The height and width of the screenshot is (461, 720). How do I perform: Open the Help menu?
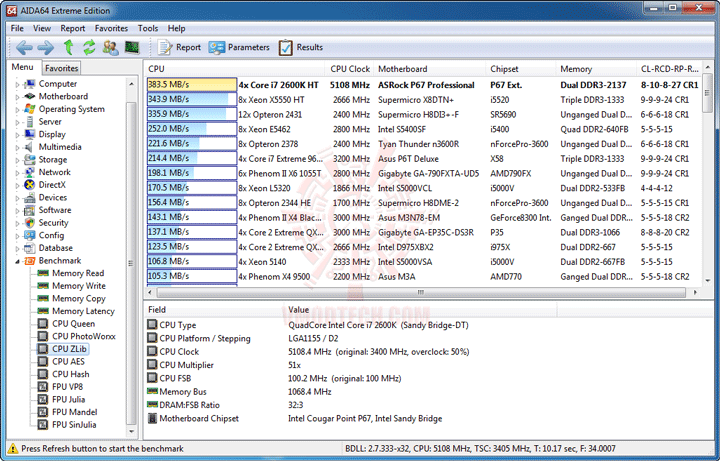tap(176, 28)
